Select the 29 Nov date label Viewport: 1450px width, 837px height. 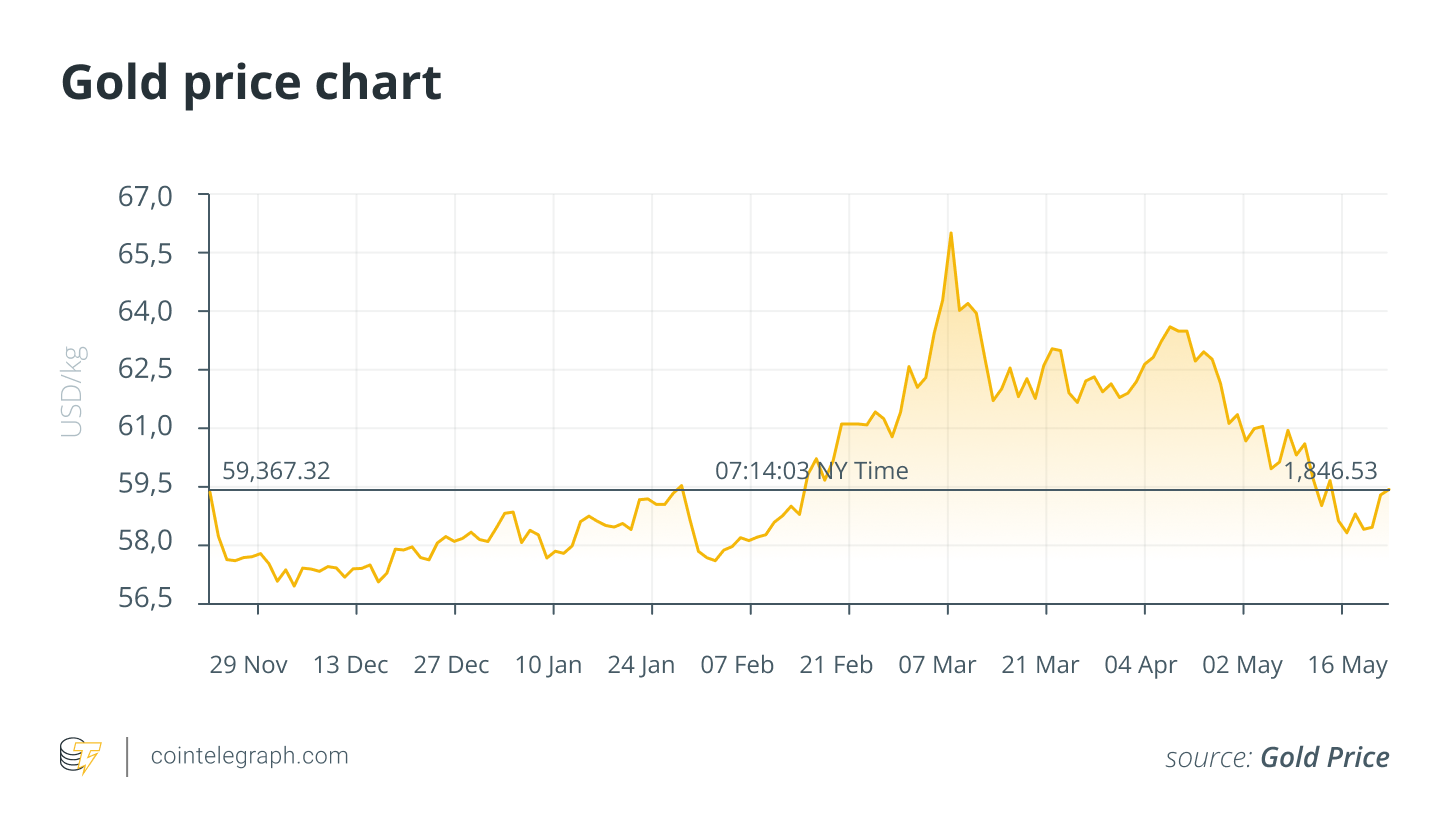pyautogui.click(x=248, y=665)
